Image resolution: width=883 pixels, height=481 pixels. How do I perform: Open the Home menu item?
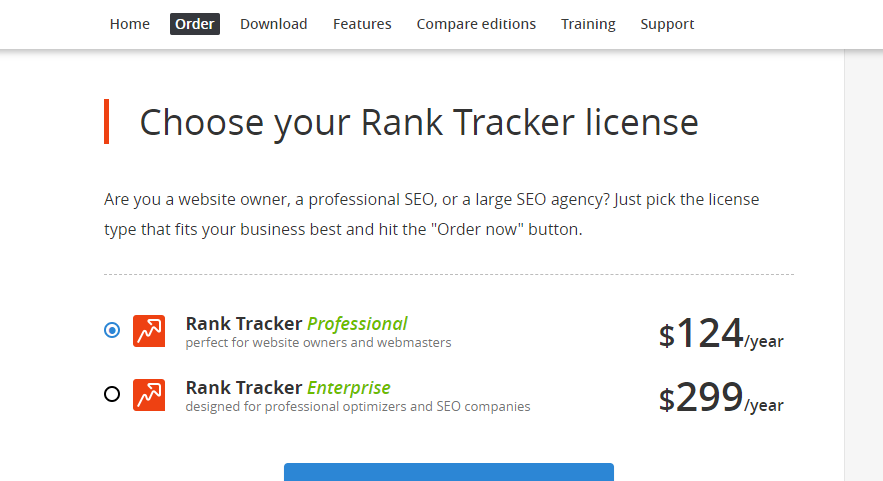tap(130, 24)
